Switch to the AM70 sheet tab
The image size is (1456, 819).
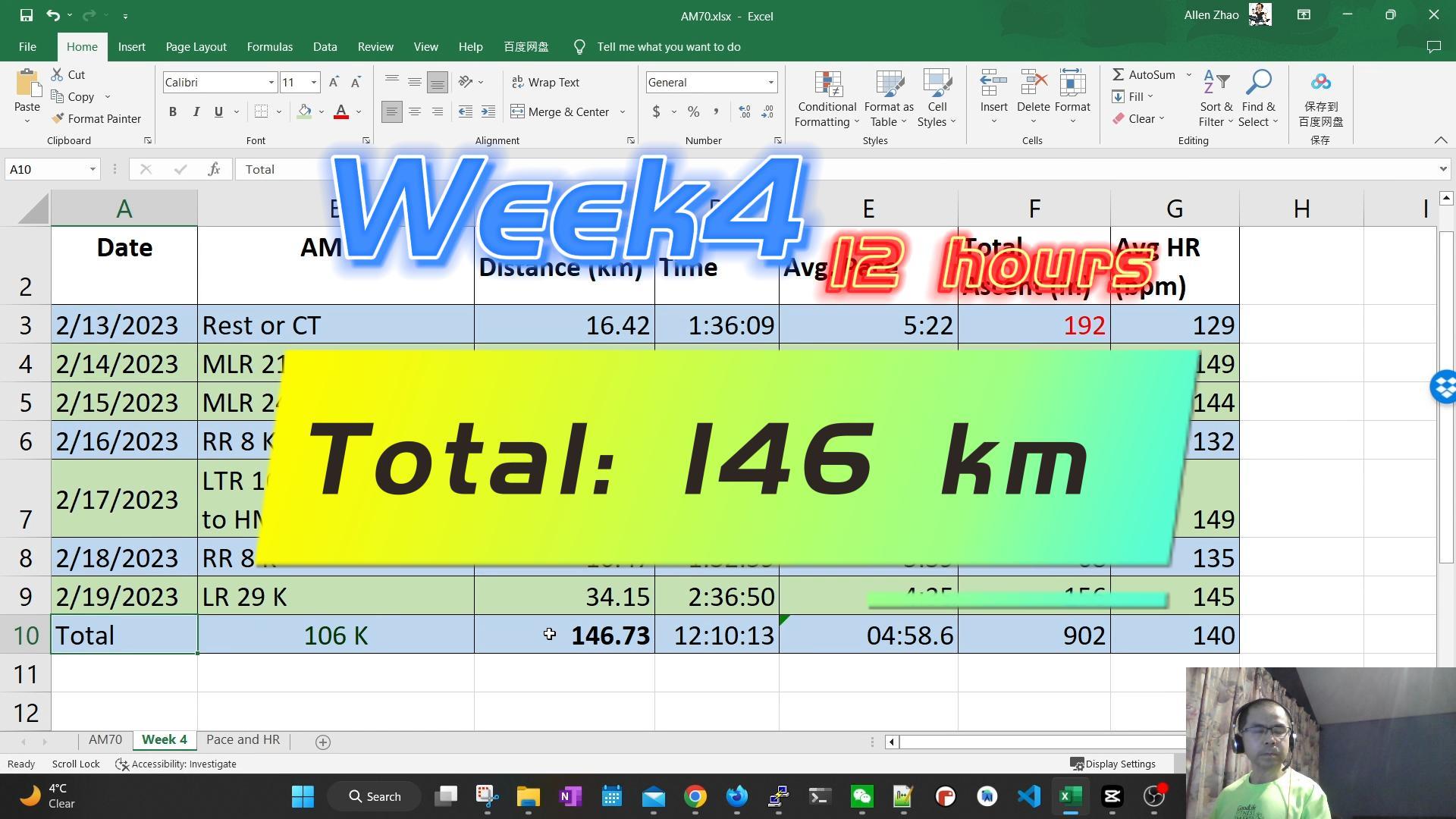pos(105,740)
